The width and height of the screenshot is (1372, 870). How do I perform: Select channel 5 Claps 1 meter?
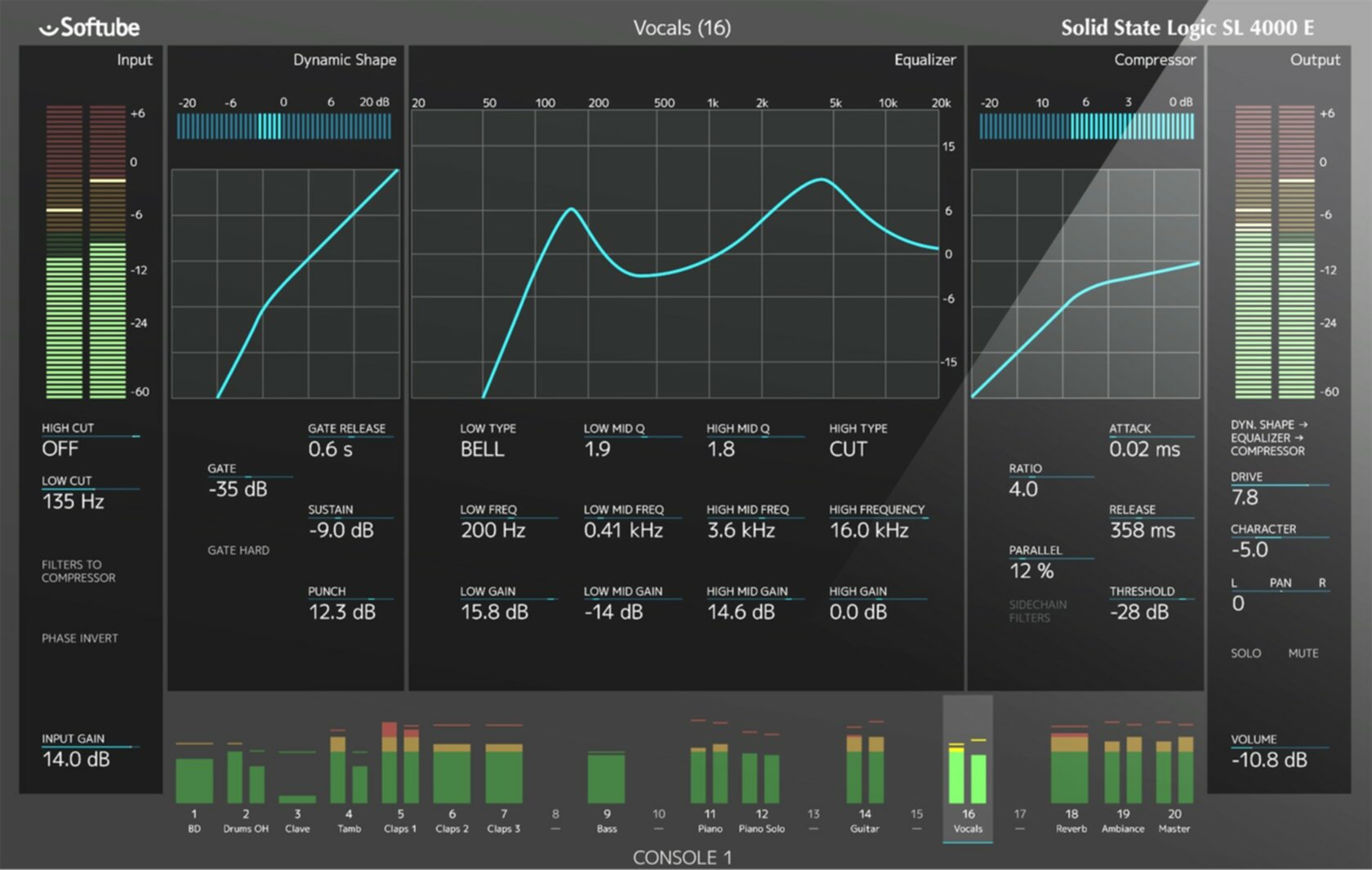coord(400,768)
